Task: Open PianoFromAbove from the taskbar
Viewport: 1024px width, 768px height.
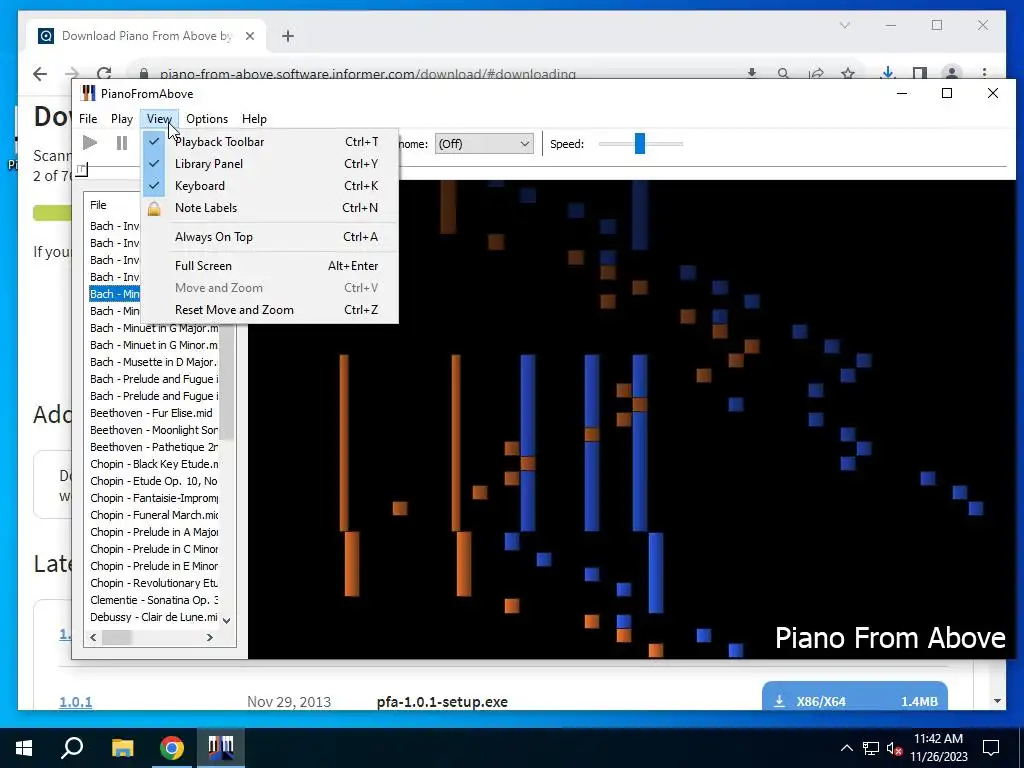Action: pyautogui.click(x=221, y=747)
